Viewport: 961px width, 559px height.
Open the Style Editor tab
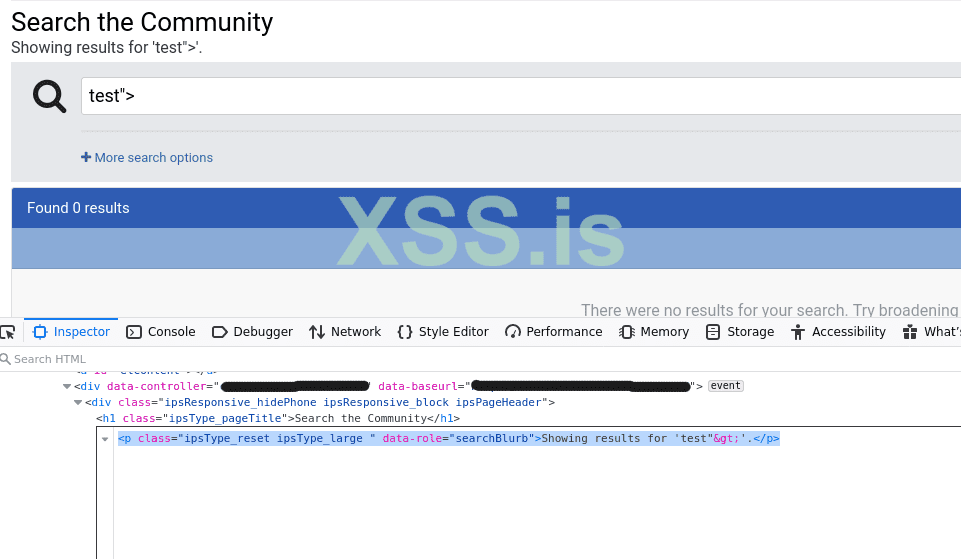pyautogui.click(x=443, y=332)
